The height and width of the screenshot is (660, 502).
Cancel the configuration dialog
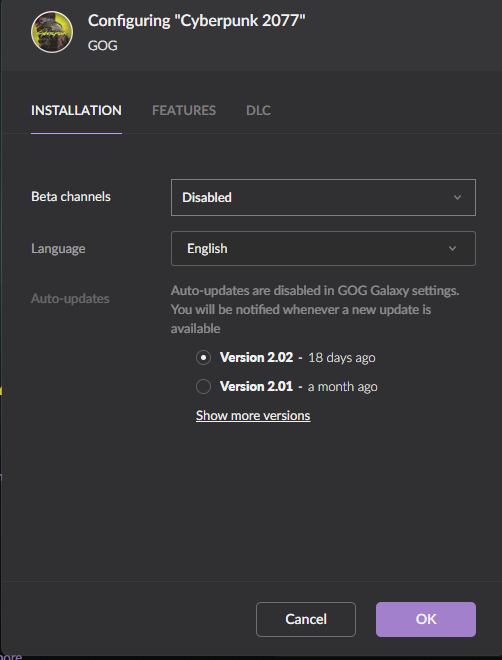pyautogui.click(x=306, y=619)
